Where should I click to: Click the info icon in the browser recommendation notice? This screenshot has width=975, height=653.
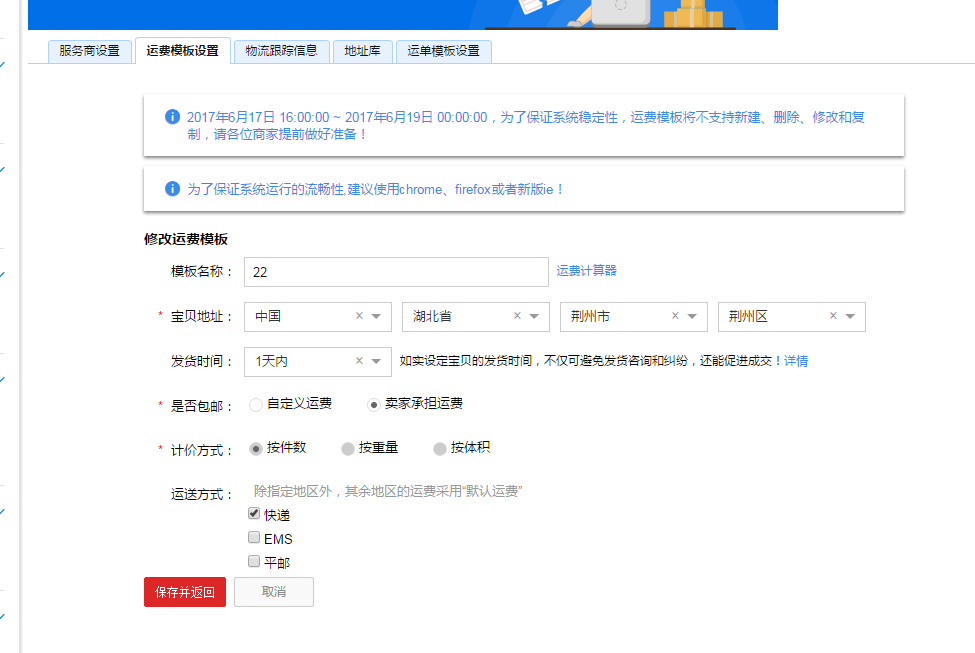click(x=172, y=188)
